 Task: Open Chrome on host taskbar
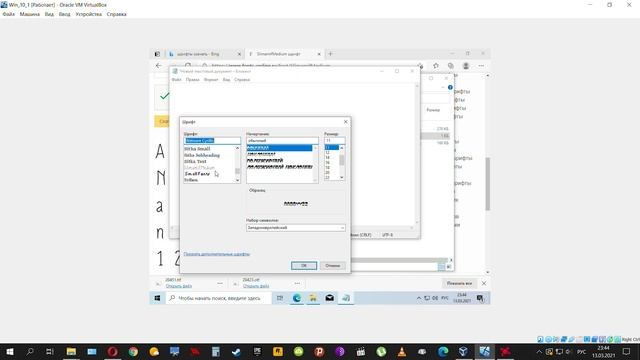pyautogui.click(x=133, y=351)
